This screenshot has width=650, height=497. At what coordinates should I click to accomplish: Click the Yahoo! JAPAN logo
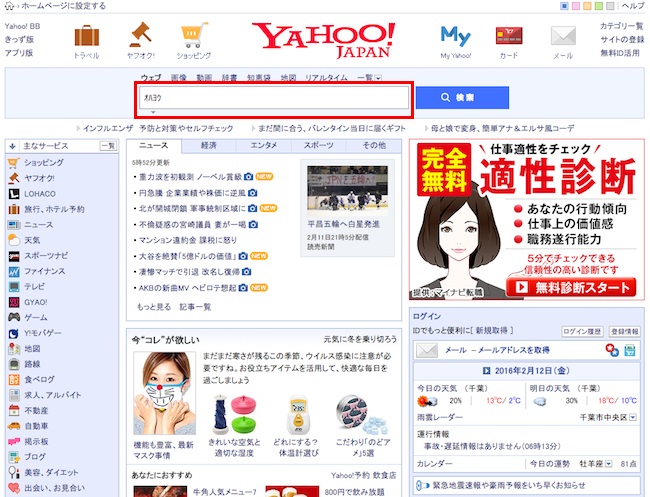click(323, 40)
